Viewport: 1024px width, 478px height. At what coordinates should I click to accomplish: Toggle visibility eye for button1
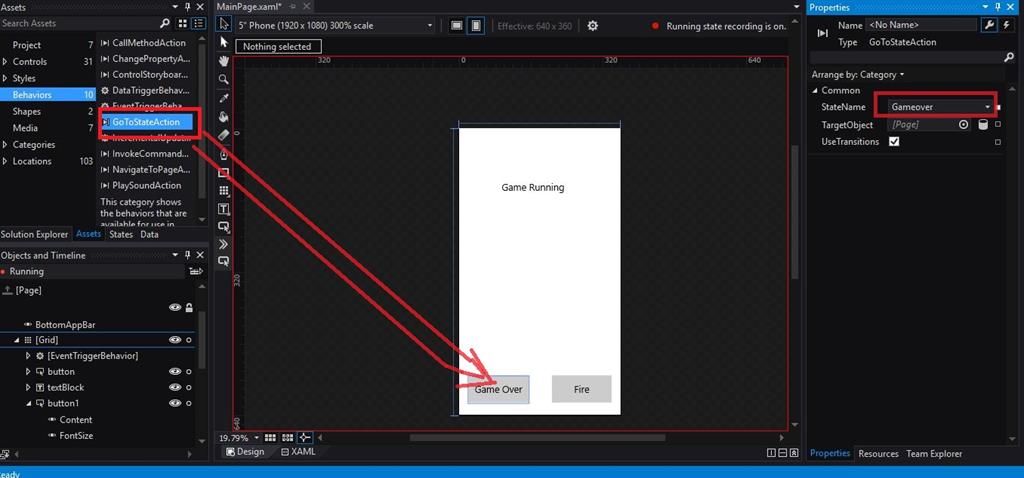(175, 404)
